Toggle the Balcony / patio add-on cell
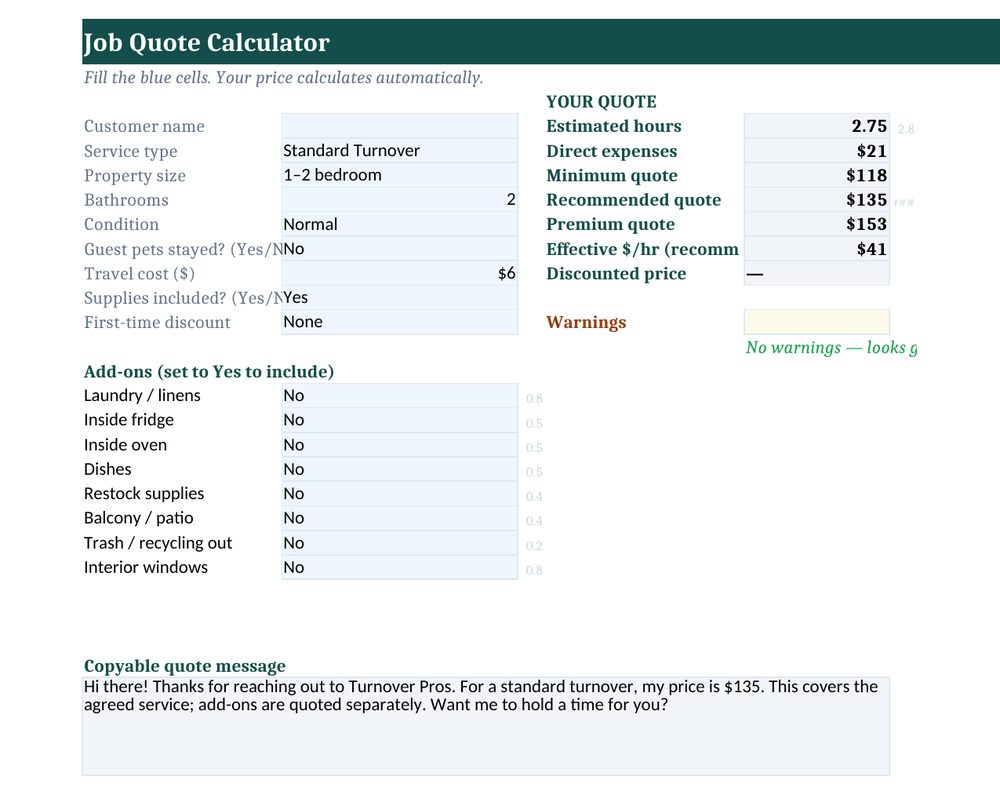Viewport: 1000px width, 795px height. tap(399, 518)
